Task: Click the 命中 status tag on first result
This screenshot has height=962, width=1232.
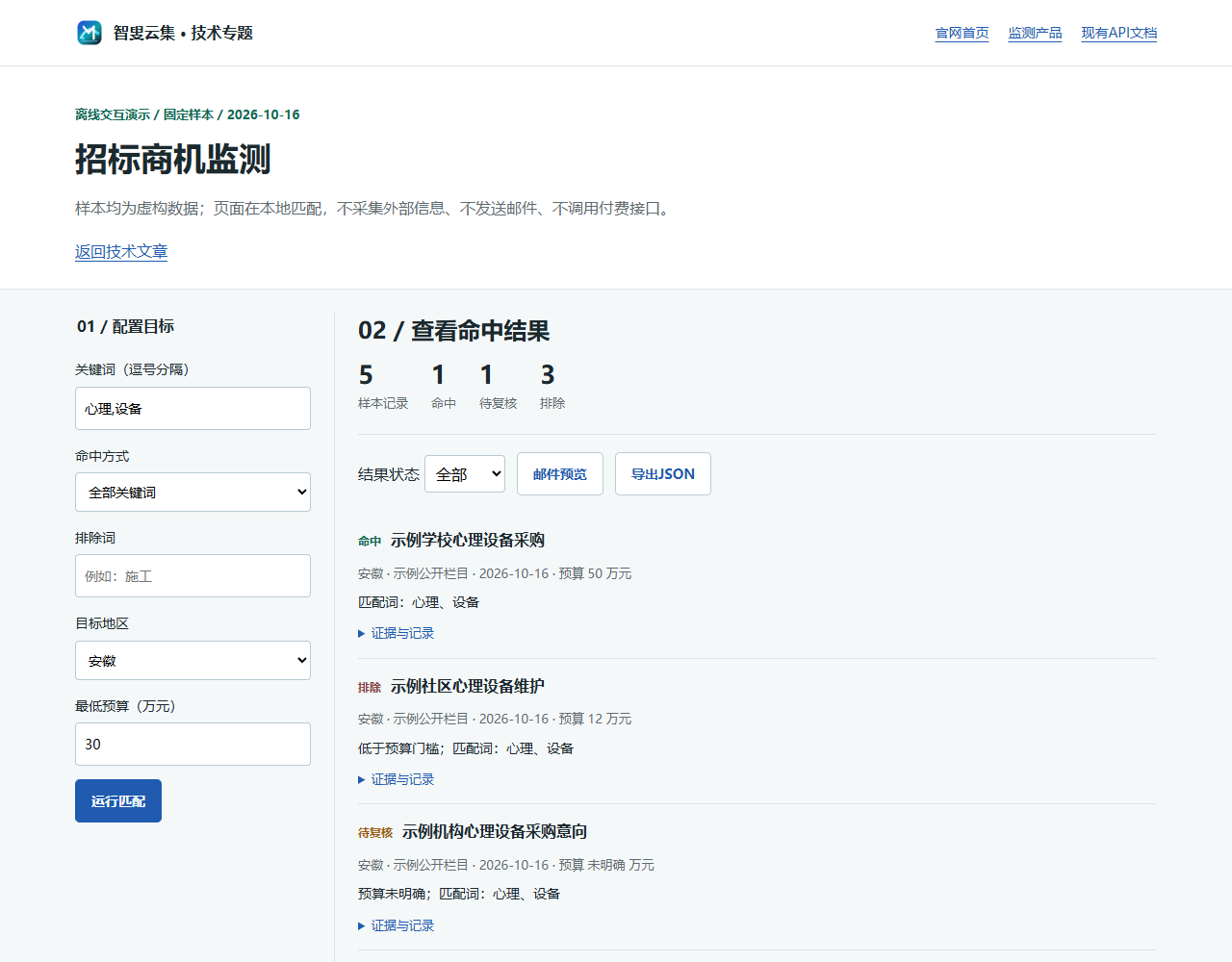Action: click(x=370, y=542)
